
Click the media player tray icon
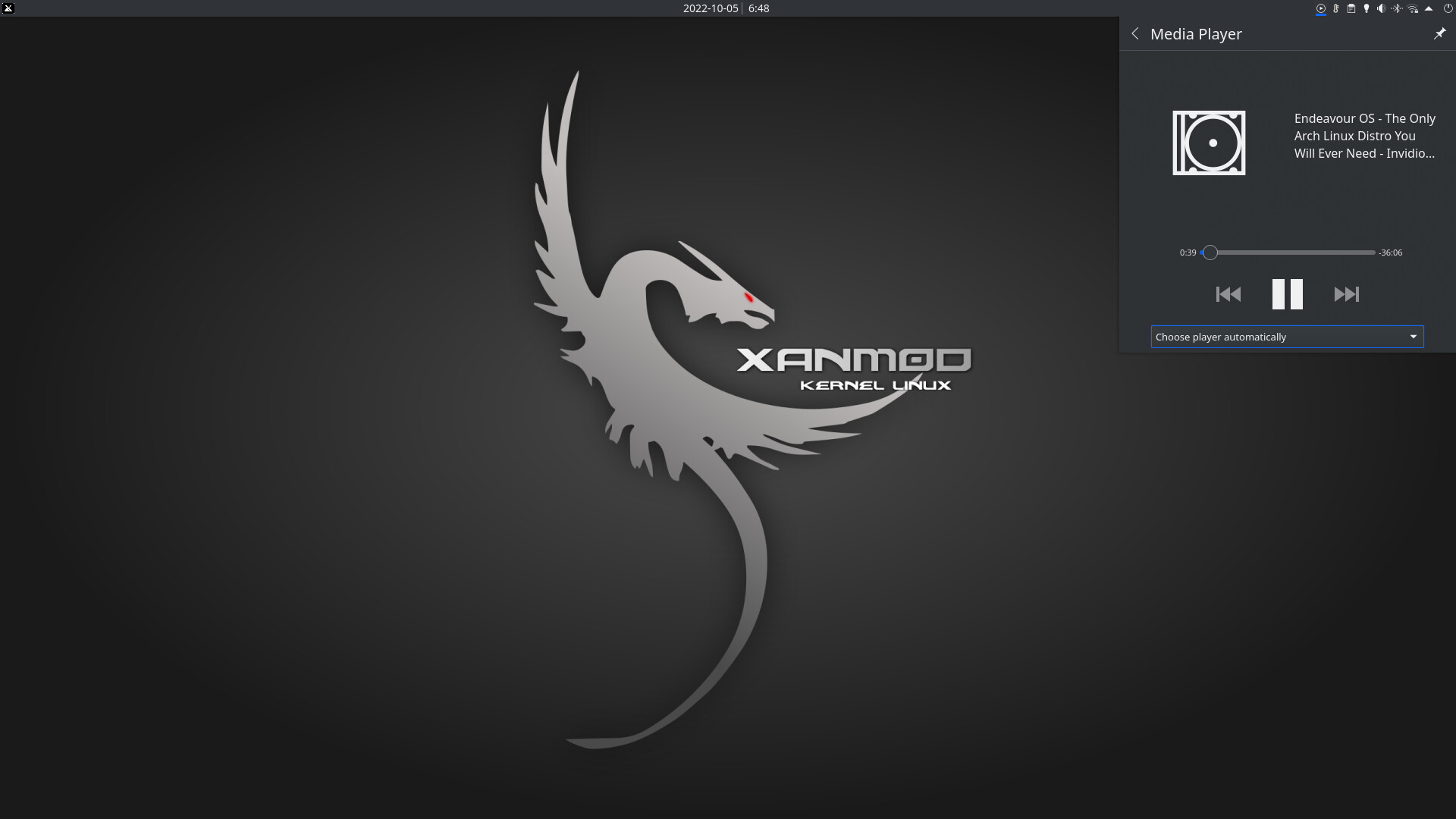click(1321, 8)
